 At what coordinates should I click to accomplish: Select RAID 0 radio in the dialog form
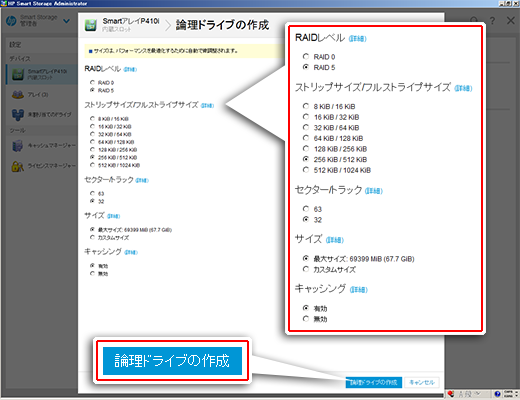[x=92, y=82]
